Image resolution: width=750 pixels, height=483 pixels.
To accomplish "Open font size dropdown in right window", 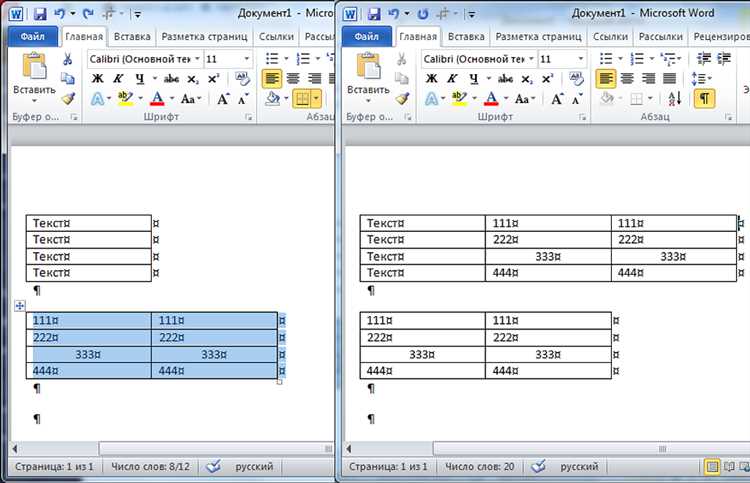I will click(x=581, y=59).
